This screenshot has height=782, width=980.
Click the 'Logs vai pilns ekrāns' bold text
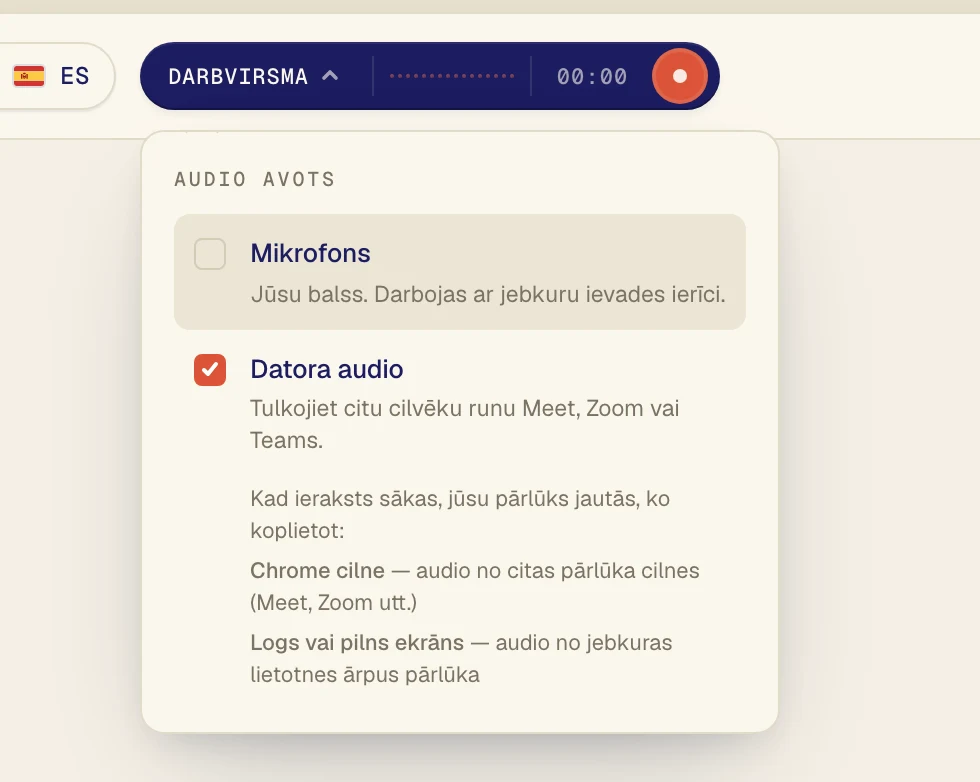pyautogui.click(x=358, y=643)
